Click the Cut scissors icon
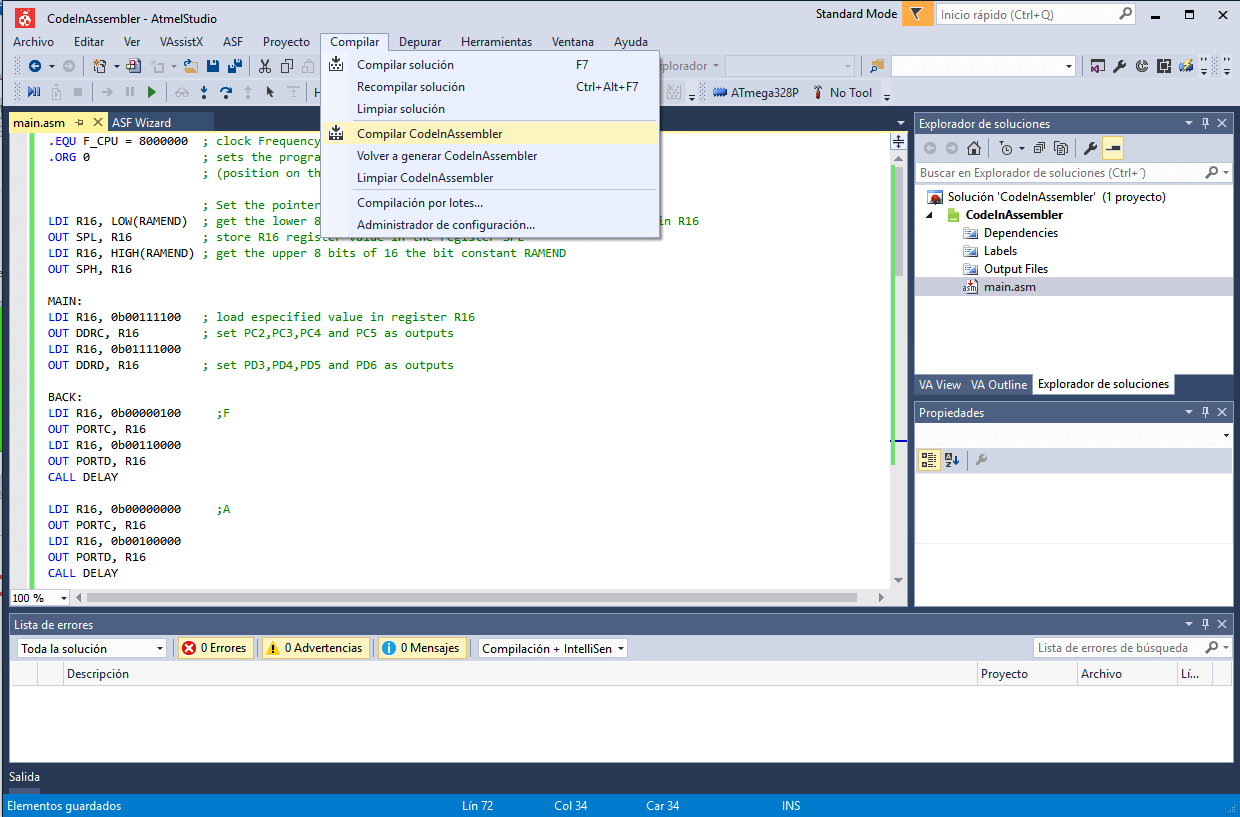Screen dimensions: 1240x817 click(265, 66)
